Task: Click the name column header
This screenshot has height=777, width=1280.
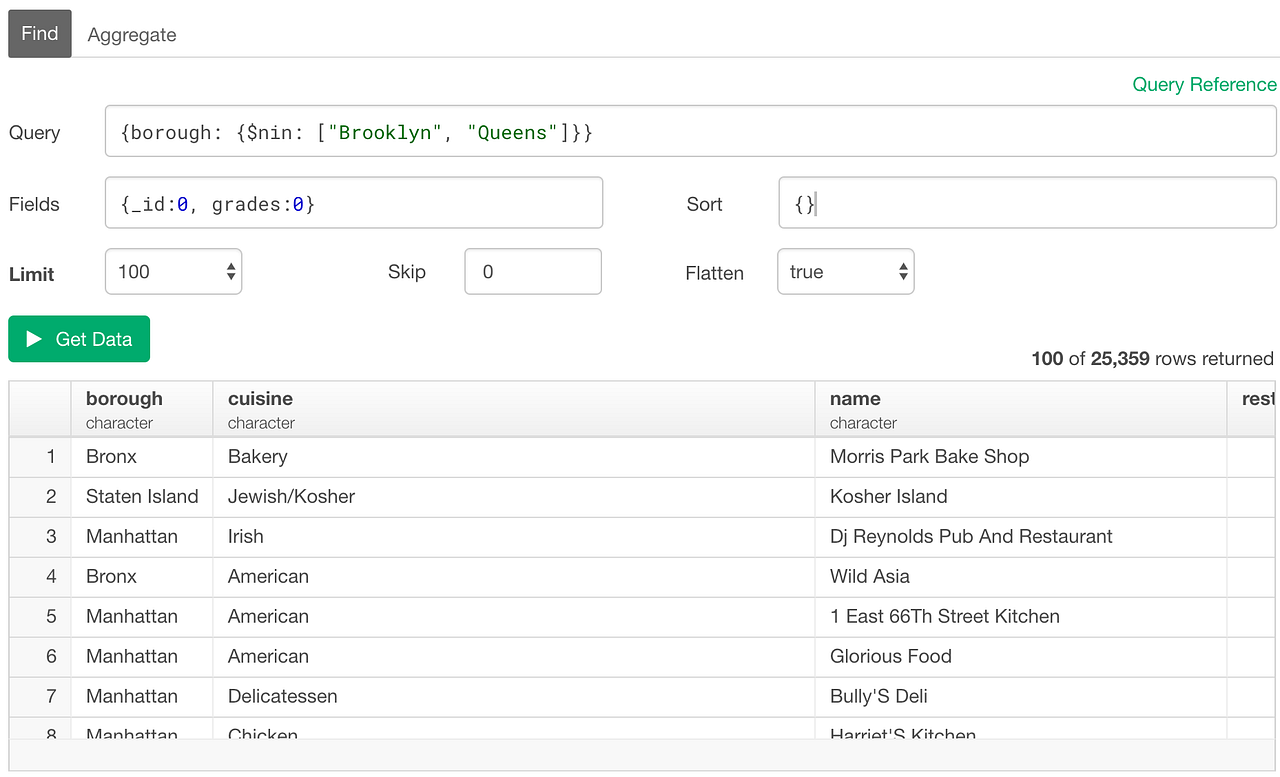Action: coord(855,408)
